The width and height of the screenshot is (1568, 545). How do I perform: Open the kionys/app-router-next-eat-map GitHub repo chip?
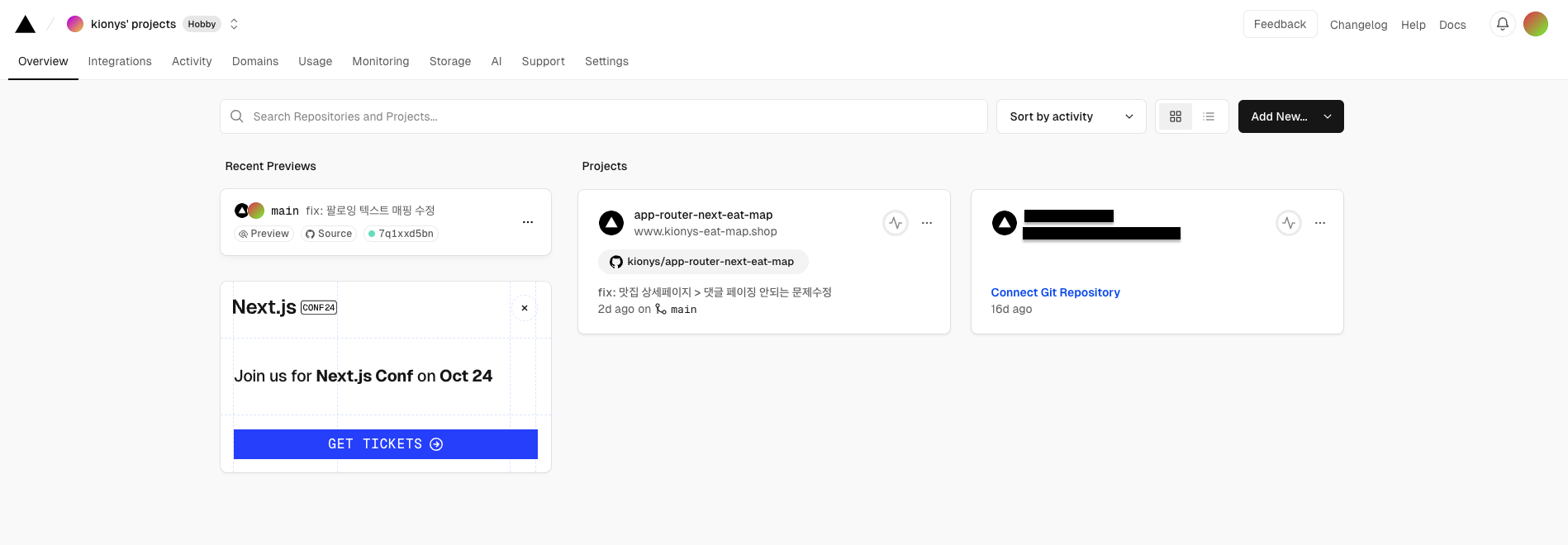point(703,262)
